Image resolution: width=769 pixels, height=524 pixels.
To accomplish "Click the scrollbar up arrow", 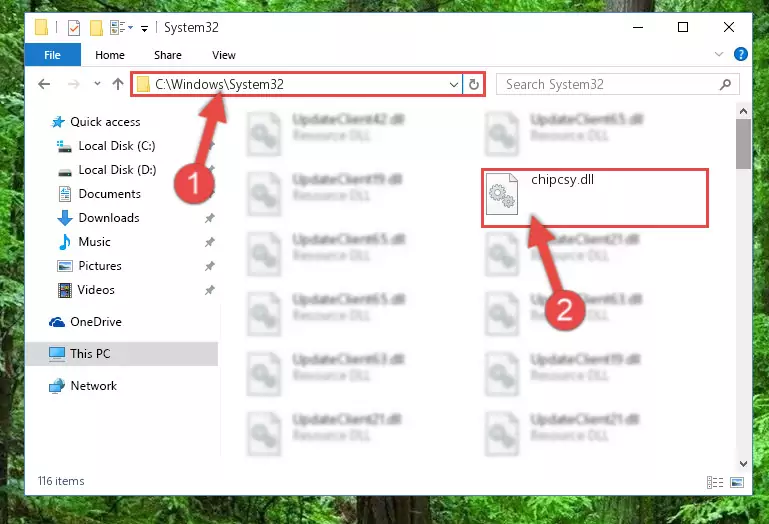I will pos(743,111).
